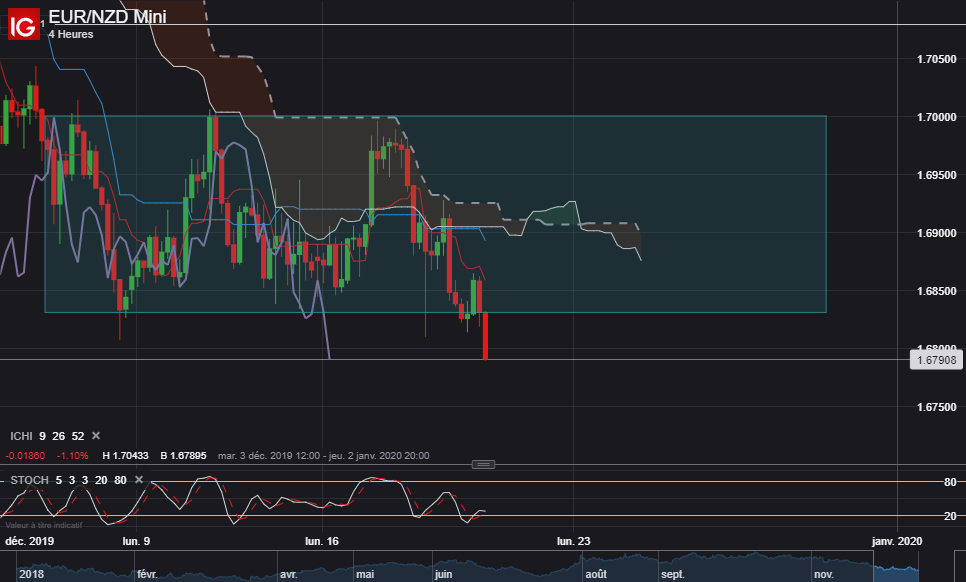Open ICHI 9 26 52 indicator settings
This screenshot has height=582, width=966.
point(47,436)
